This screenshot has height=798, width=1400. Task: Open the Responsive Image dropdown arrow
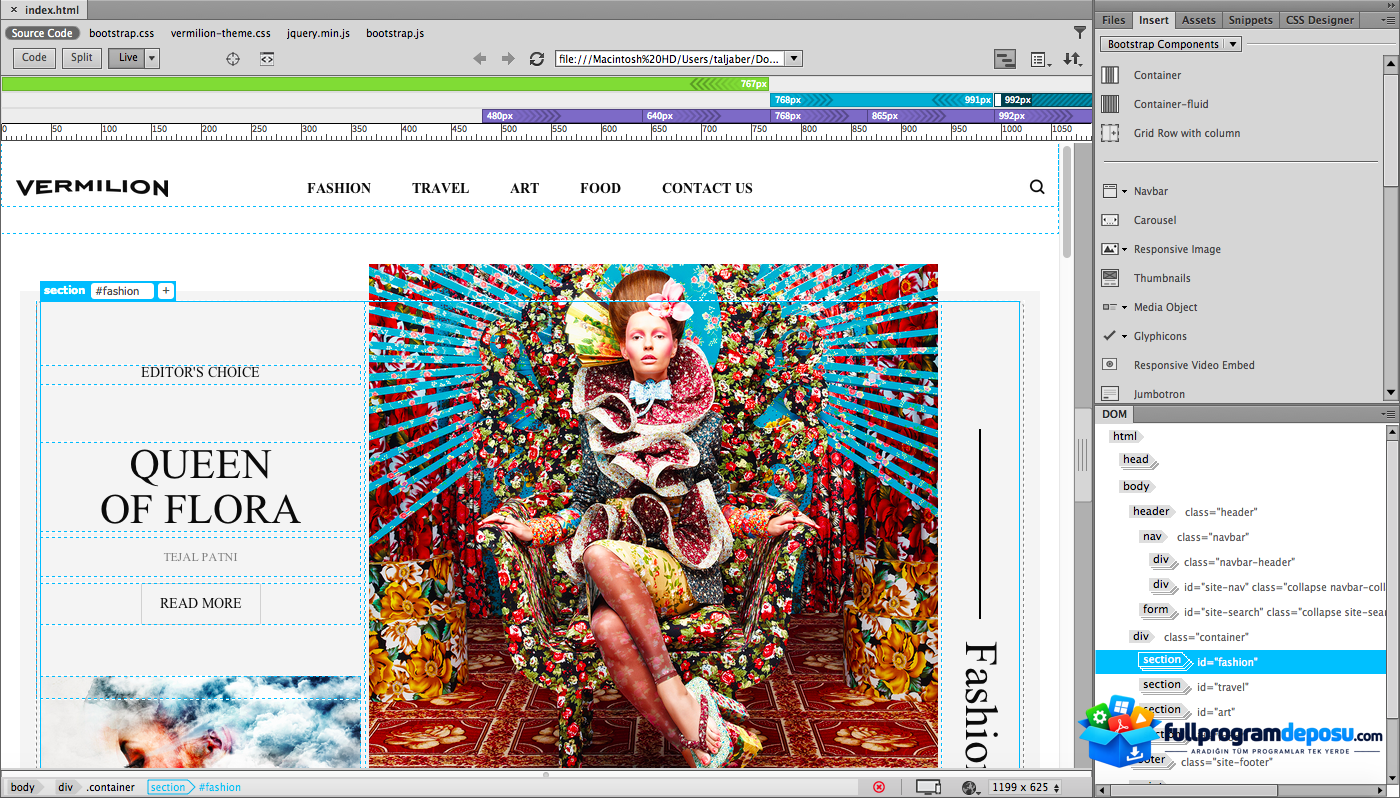(x=1124, y=249)
